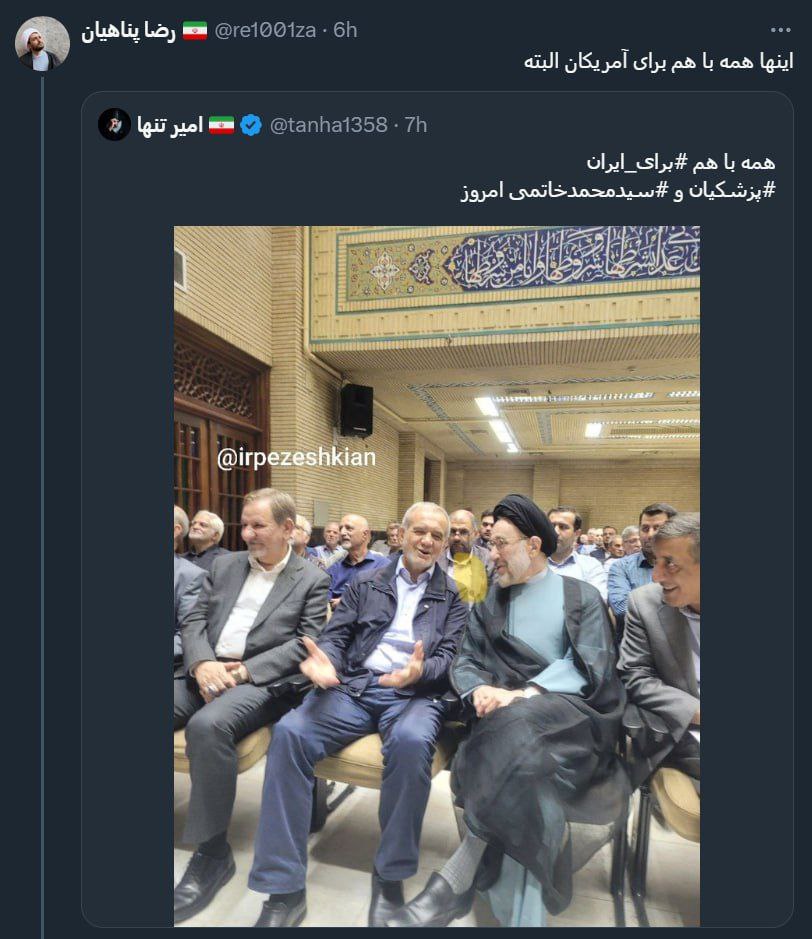Screen dimensions: 812x939
Task: Click Reza Panahian's profile avatar
Action: (42, 44)
